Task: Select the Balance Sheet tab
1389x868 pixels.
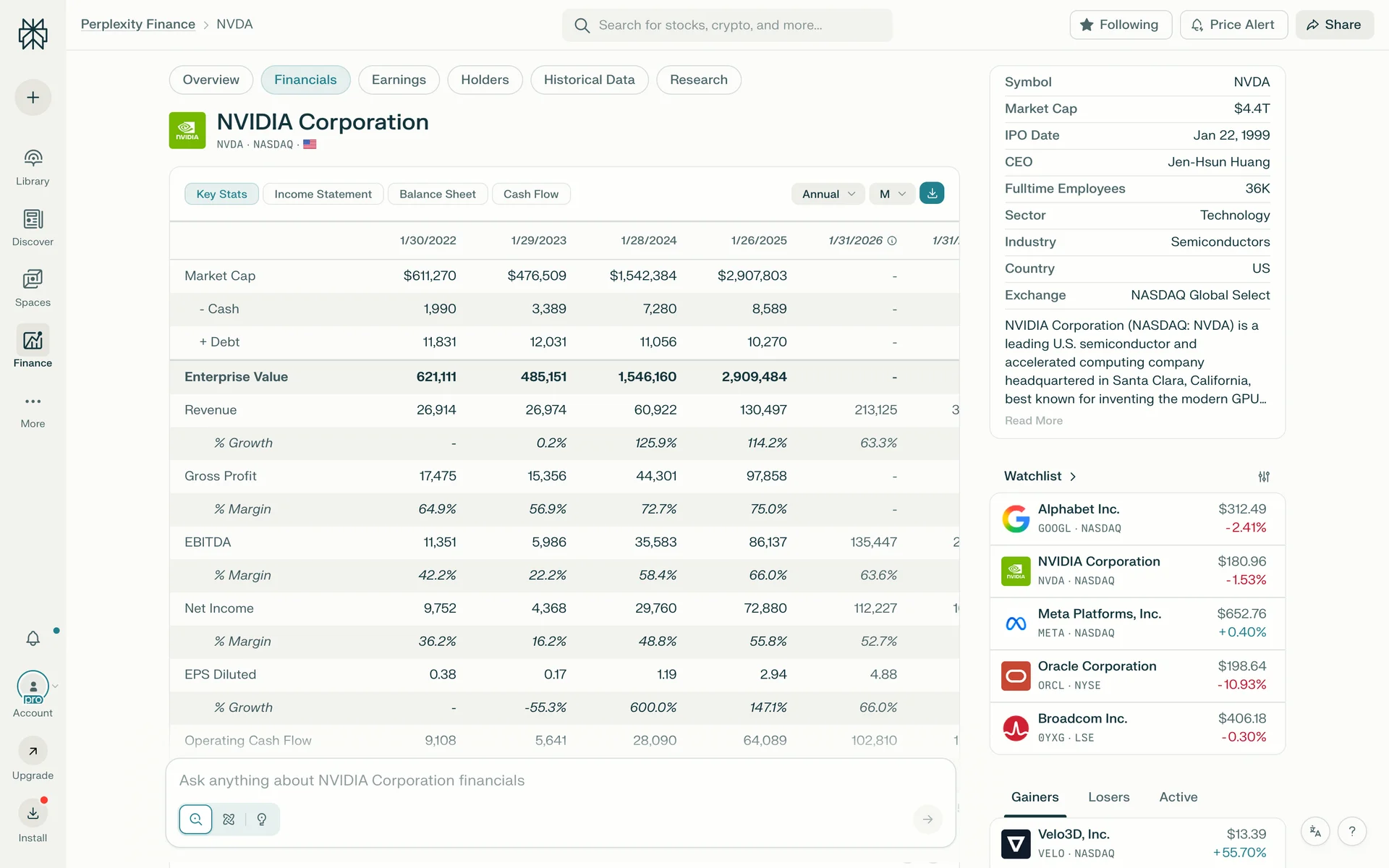Action: 437,194
